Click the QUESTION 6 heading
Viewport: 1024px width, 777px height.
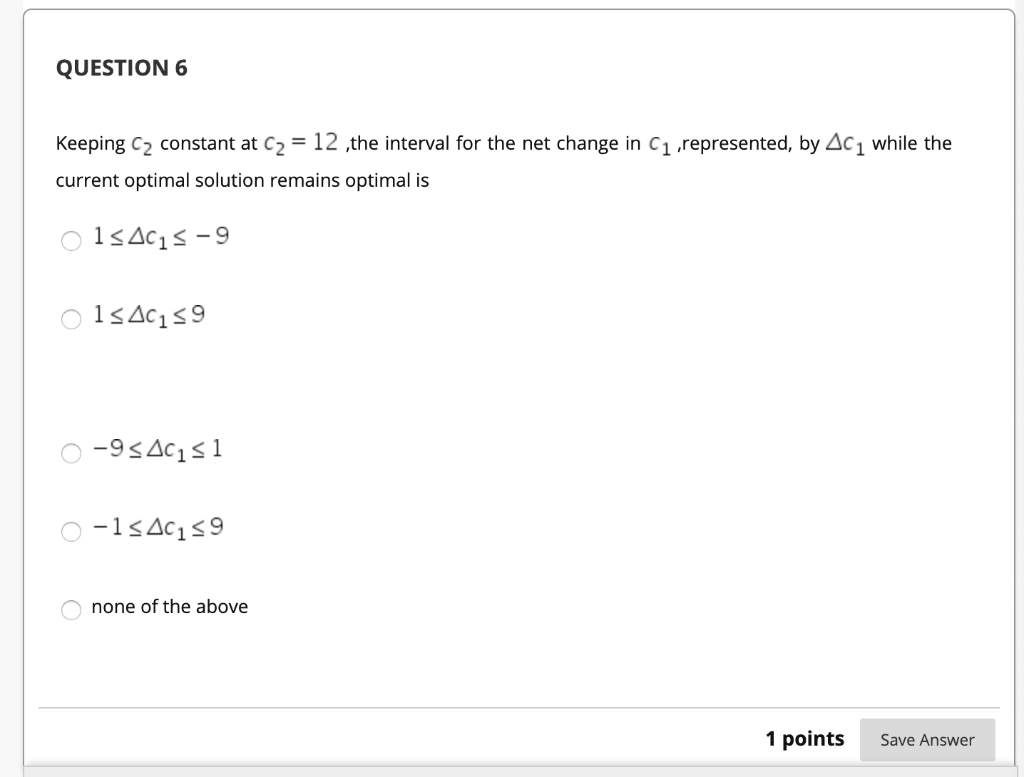pyautogui.click(x=122, y=68)
